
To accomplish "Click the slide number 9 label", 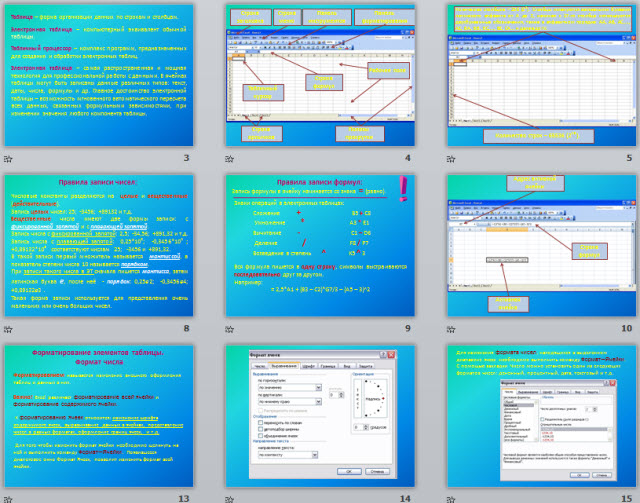I will point(407,328).
